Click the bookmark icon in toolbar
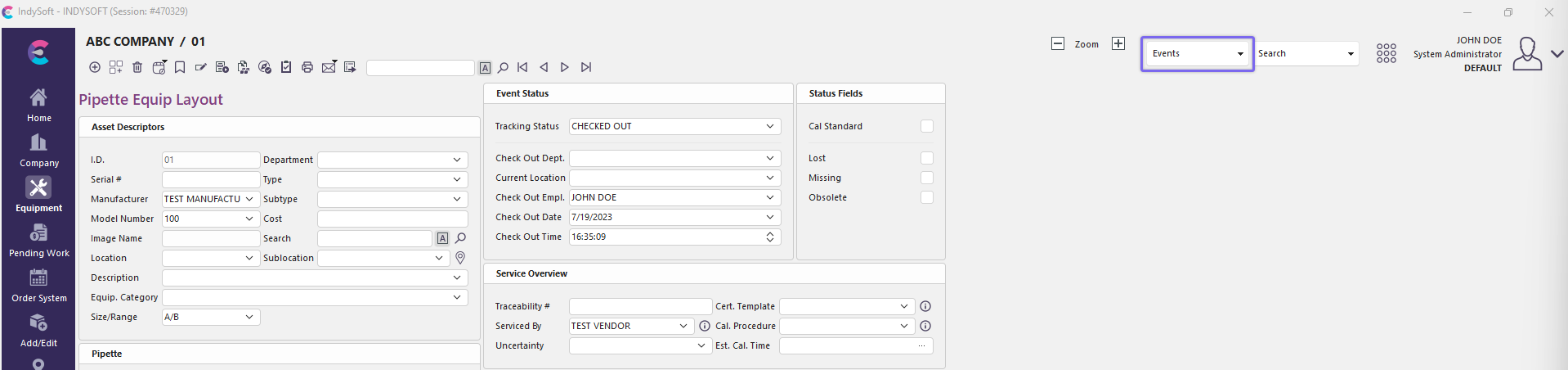Screen dimensions: 1568x370 [180, 67]
